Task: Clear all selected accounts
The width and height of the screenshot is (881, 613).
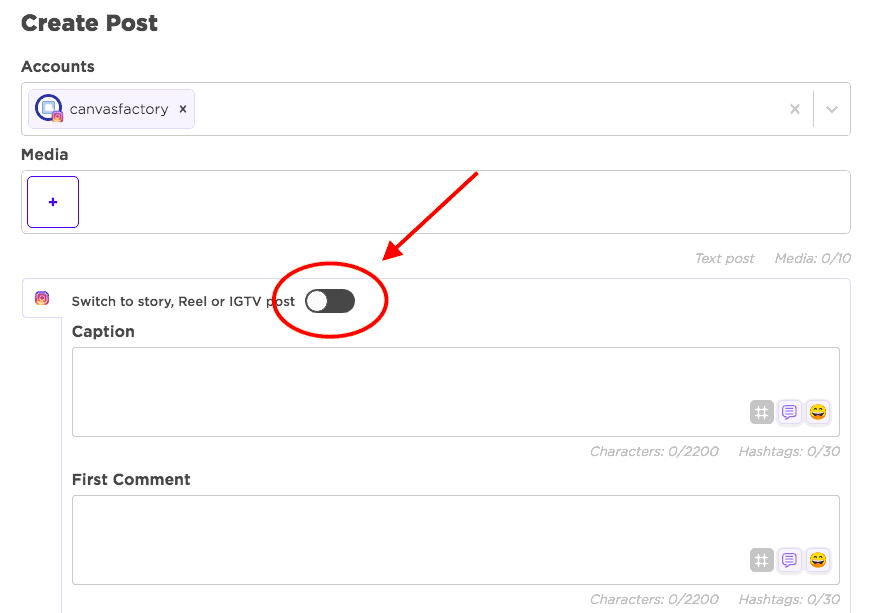Action: point(795,109)
